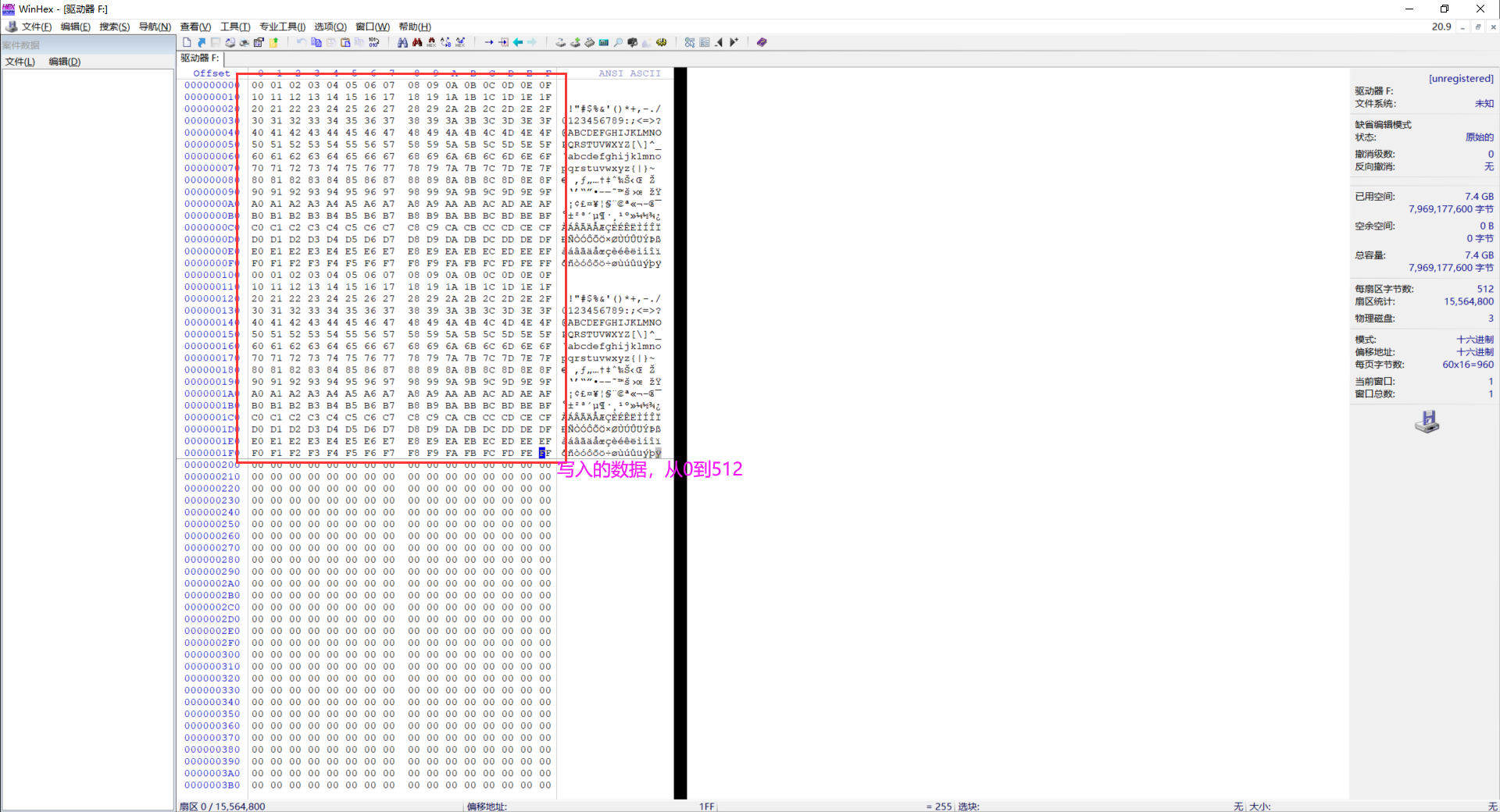This screenshot has height=812, width=1500.
Task: Click the floppy drive icon in info panel
Action: pyautogui.click(x=1427, y=422)
